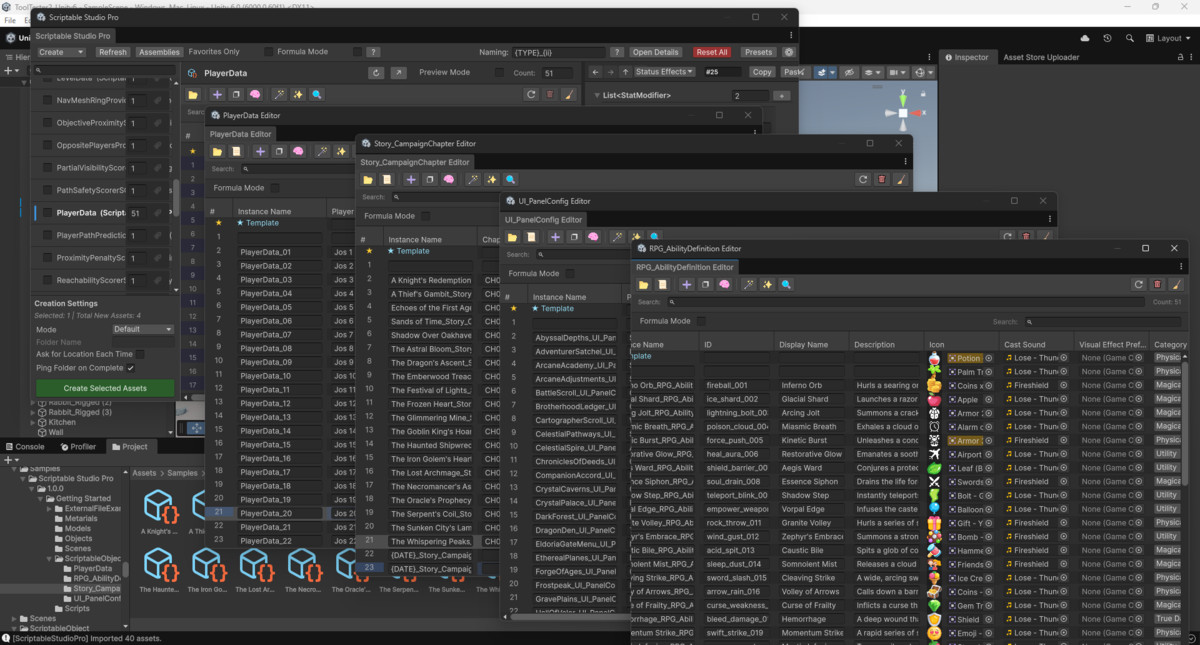
Task: Add new entry with plus icon in UI_PanelConfig Editor
Action: pyautogui.click(x=556, y=238)
